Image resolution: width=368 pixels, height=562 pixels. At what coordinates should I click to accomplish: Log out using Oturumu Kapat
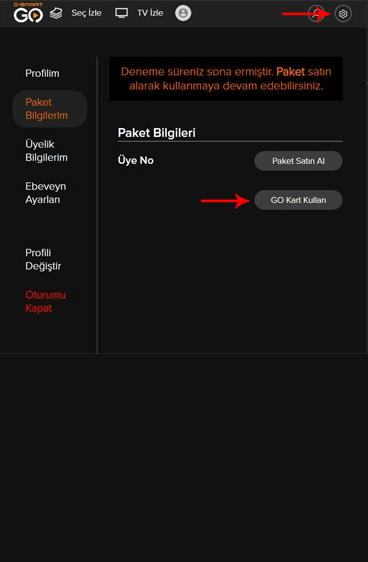click(x=45, y=301)
